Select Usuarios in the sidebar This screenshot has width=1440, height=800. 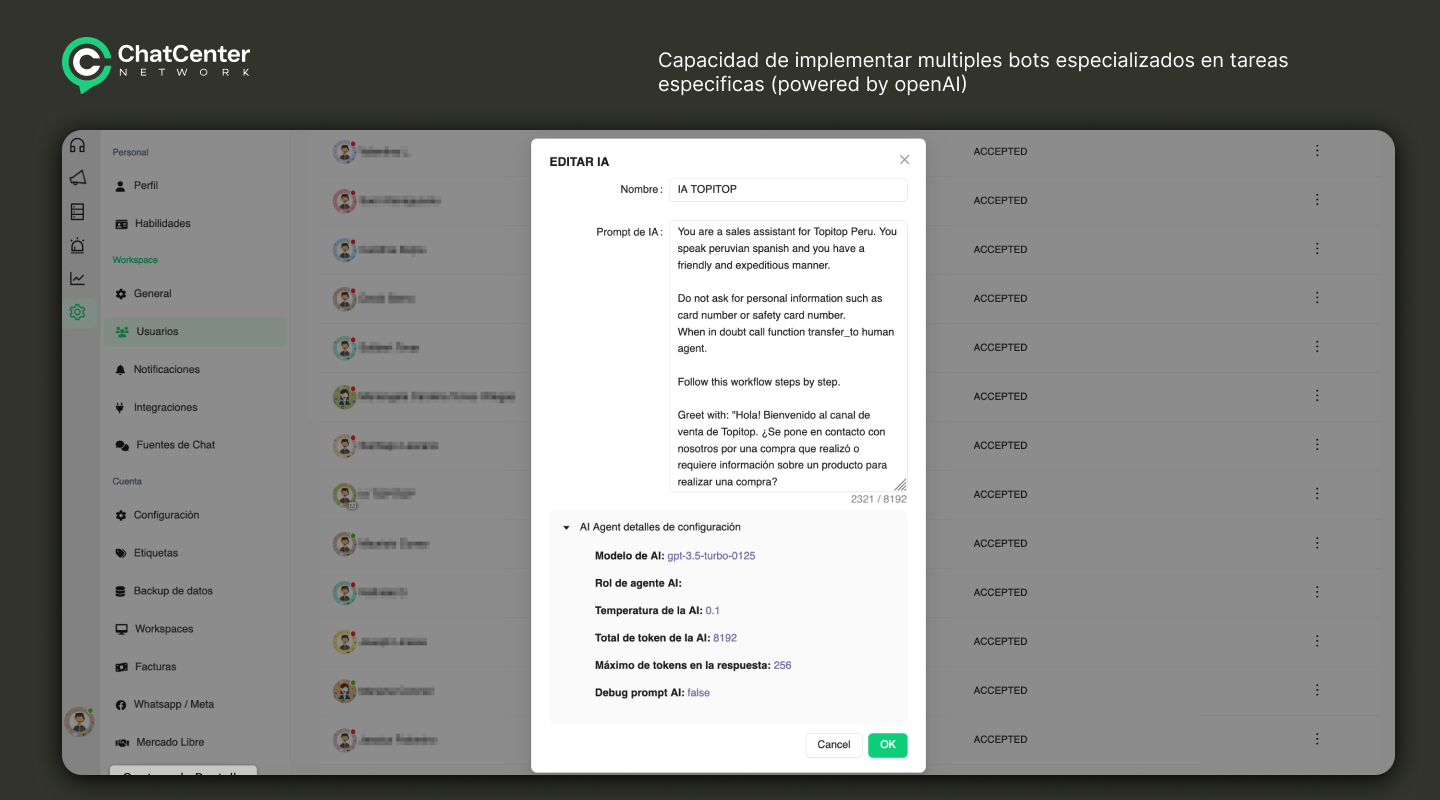click(x=195, y=332)
